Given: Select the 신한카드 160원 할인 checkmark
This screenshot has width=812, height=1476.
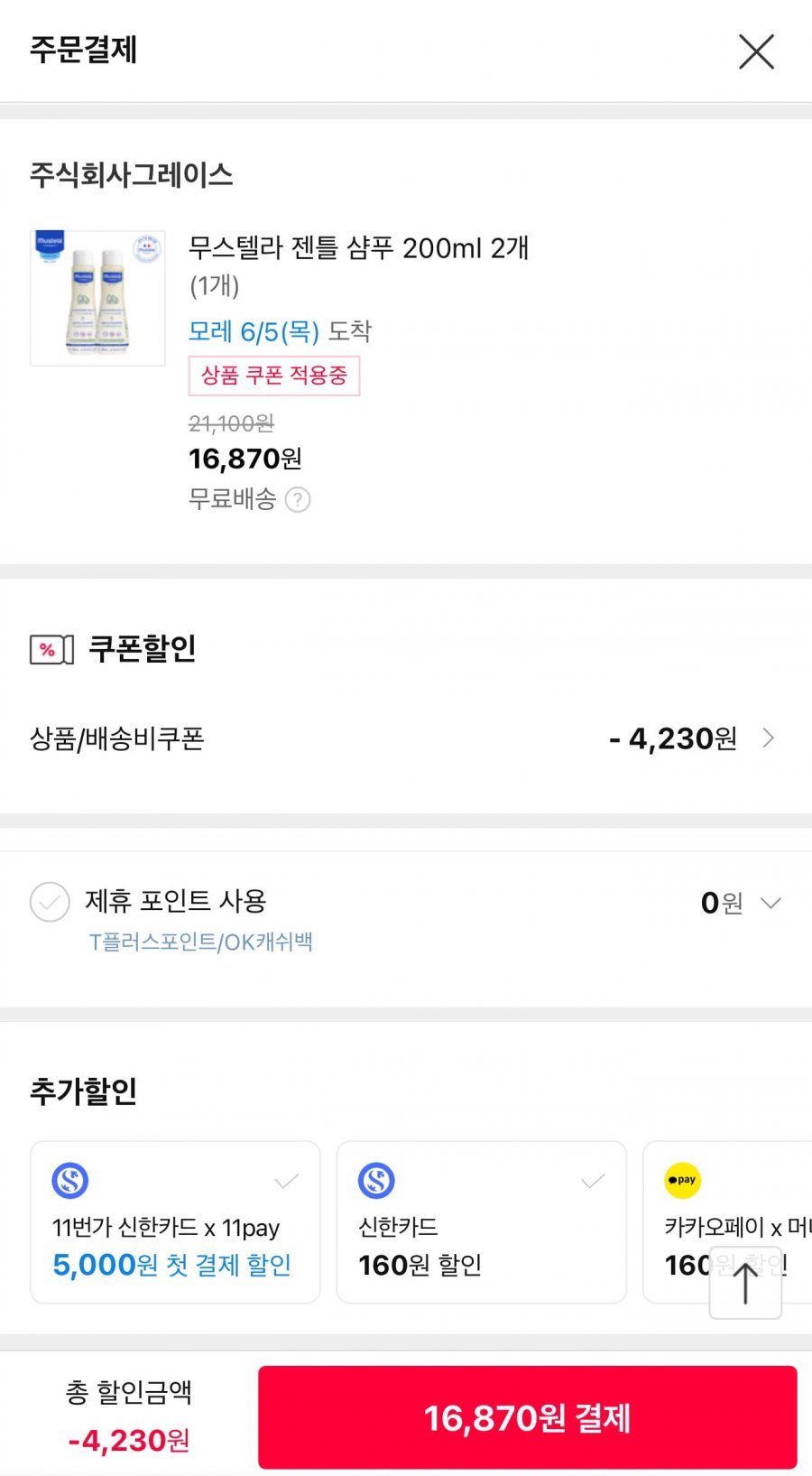Looking at the screenshot, I should (x=592, y=1181).
